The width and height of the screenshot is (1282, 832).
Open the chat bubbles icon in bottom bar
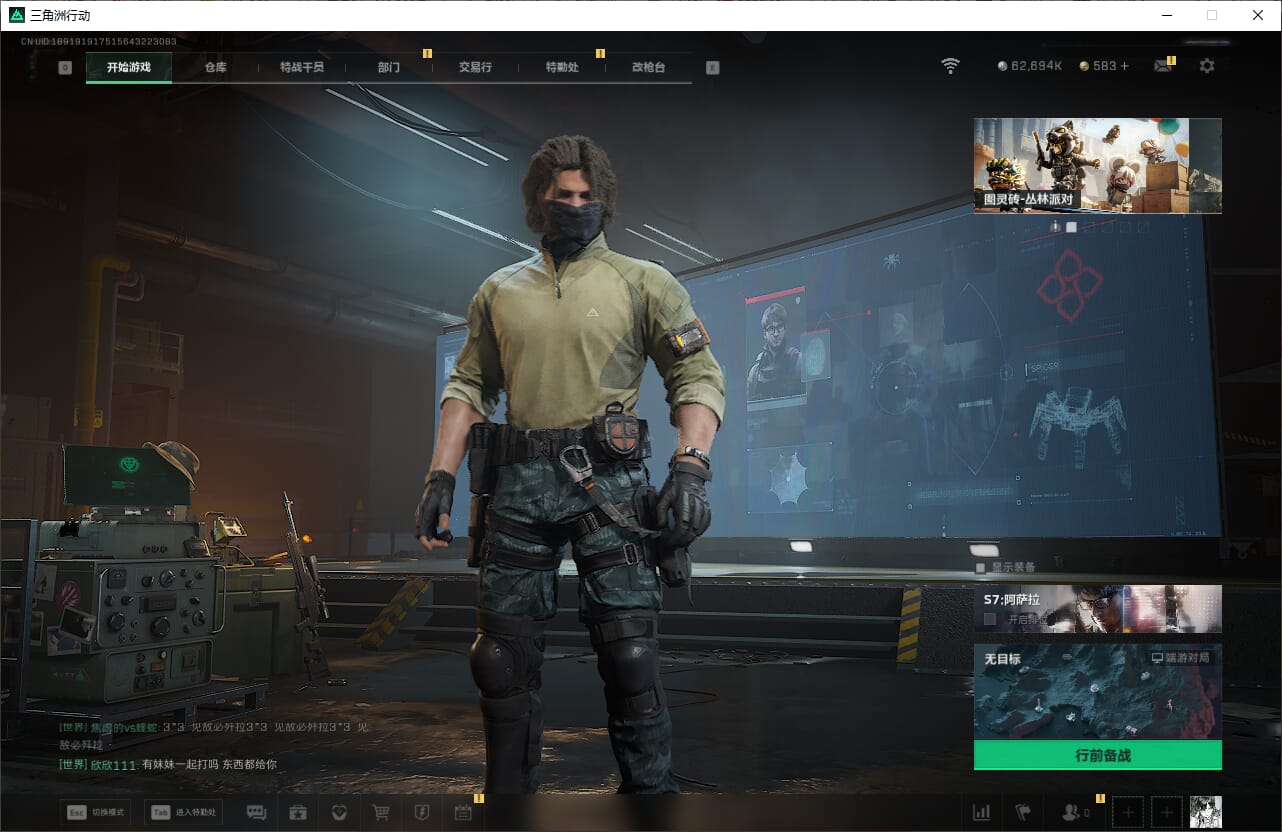pyautogui.click(x=256, y=812)
